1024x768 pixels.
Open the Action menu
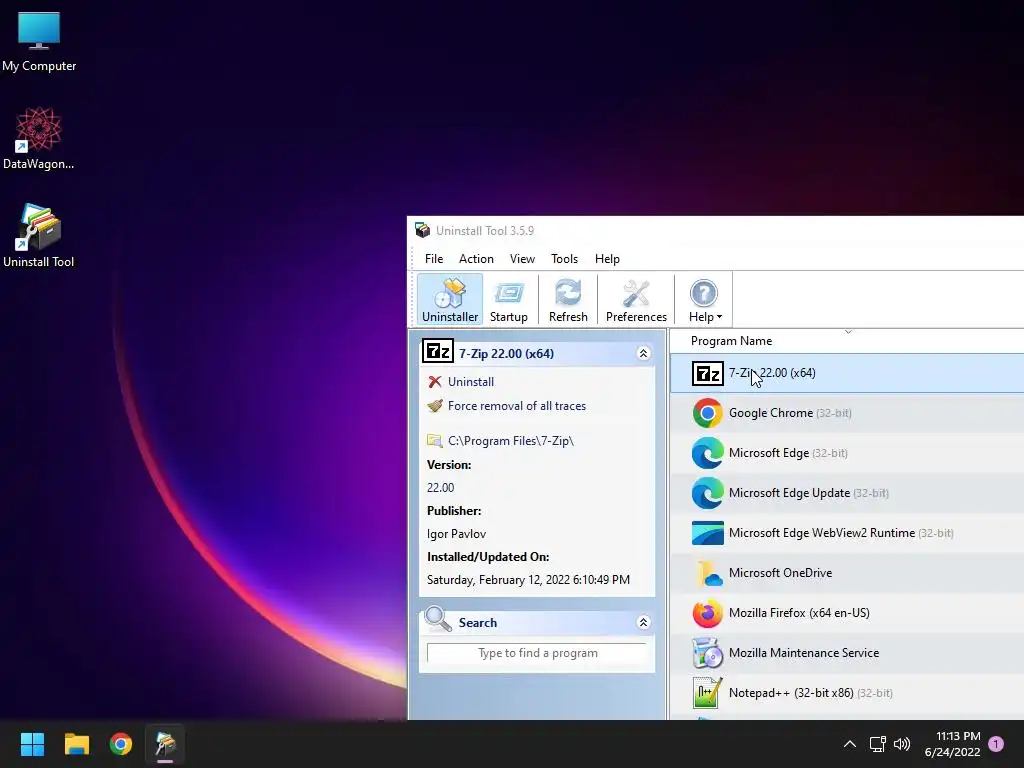coord(476,259)
